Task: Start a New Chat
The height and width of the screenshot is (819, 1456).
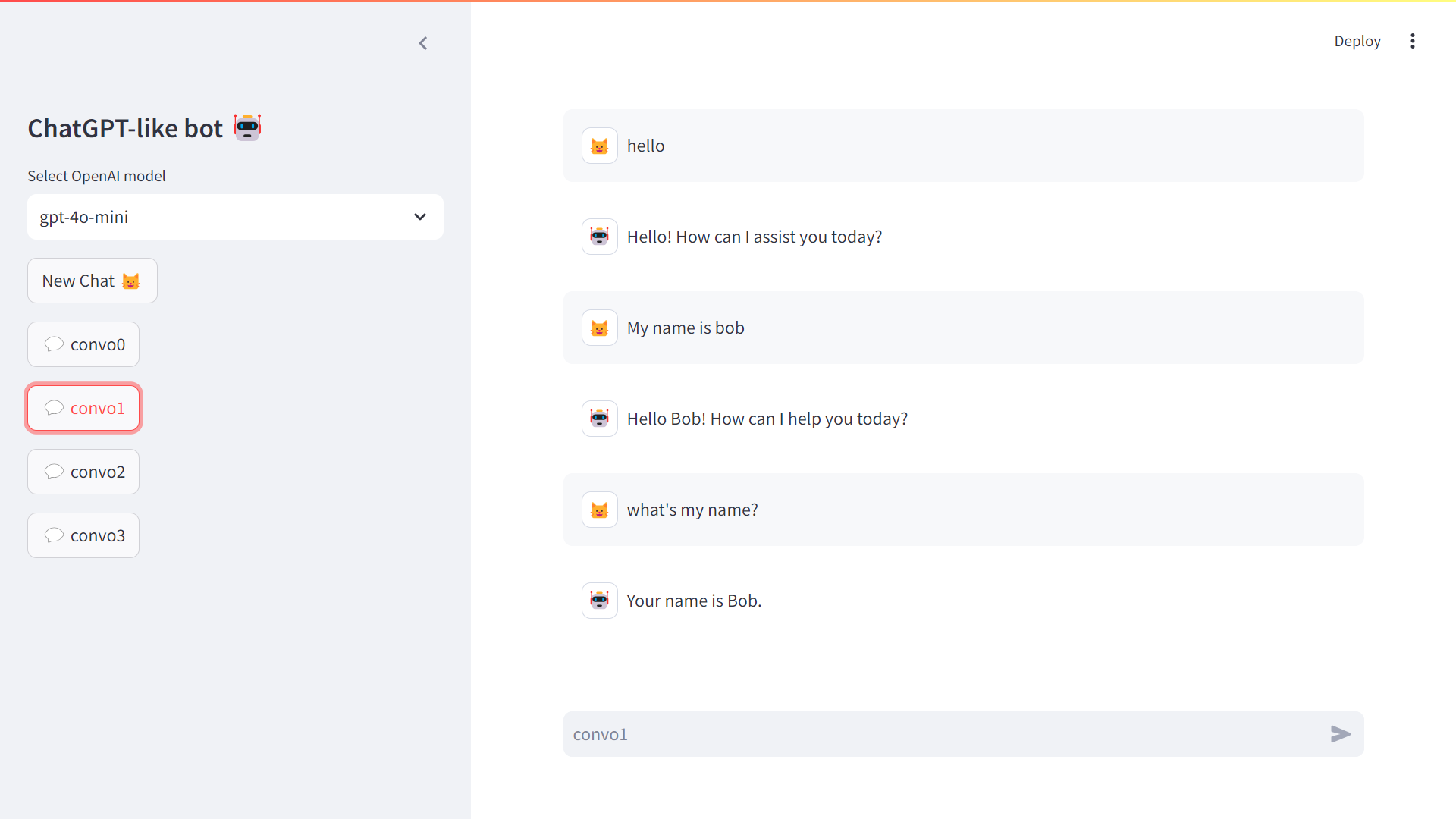Action: click(93, 281)
